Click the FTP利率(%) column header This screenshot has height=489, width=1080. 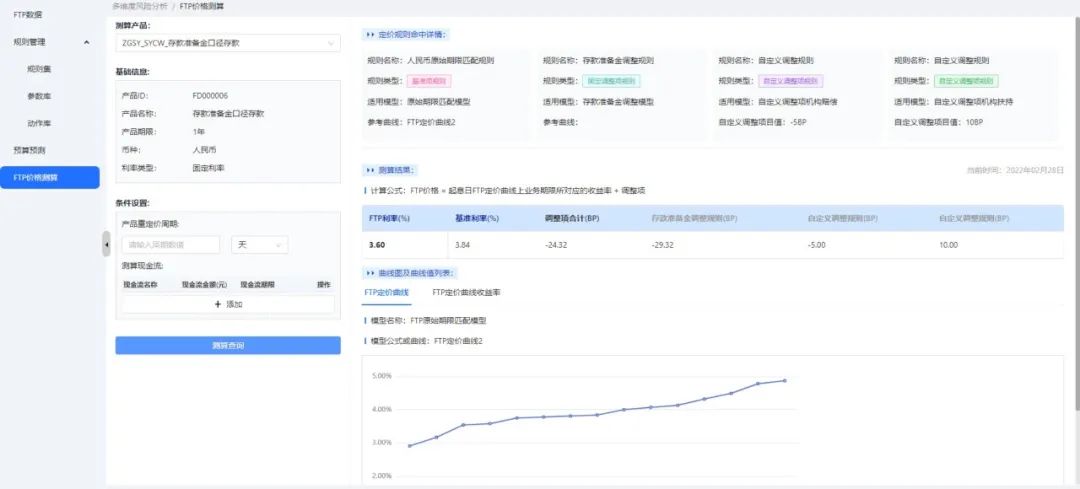pos(390,218)
